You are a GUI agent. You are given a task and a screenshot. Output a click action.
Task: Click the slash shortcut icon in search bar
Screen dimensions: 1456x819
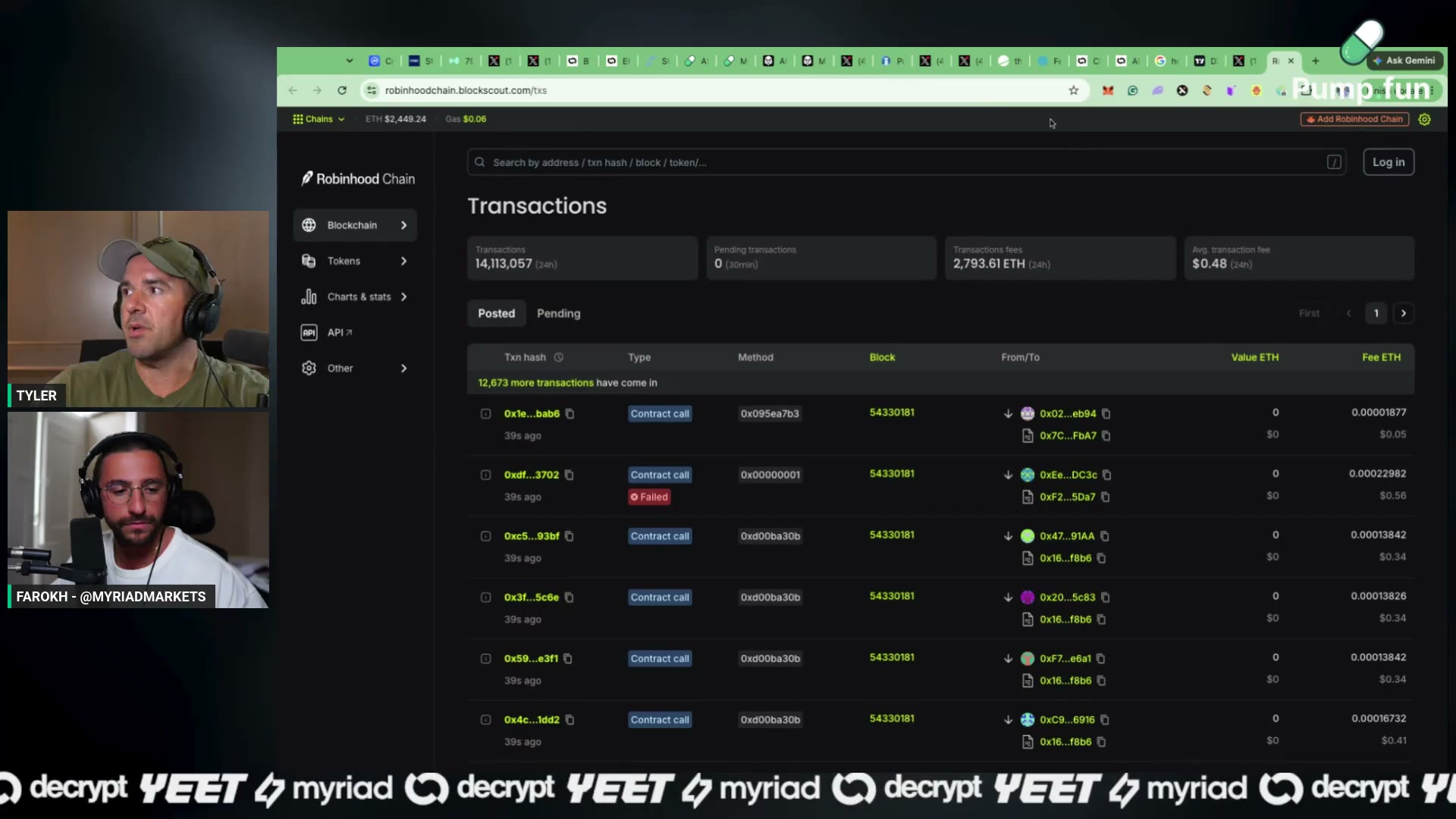pos(1334,162)
